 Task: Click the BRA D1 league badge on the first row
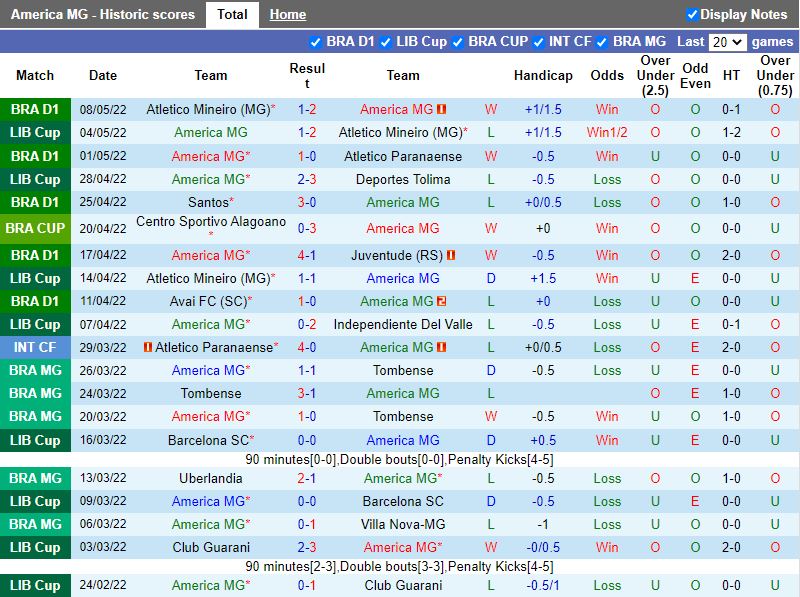tap(36, 109)
